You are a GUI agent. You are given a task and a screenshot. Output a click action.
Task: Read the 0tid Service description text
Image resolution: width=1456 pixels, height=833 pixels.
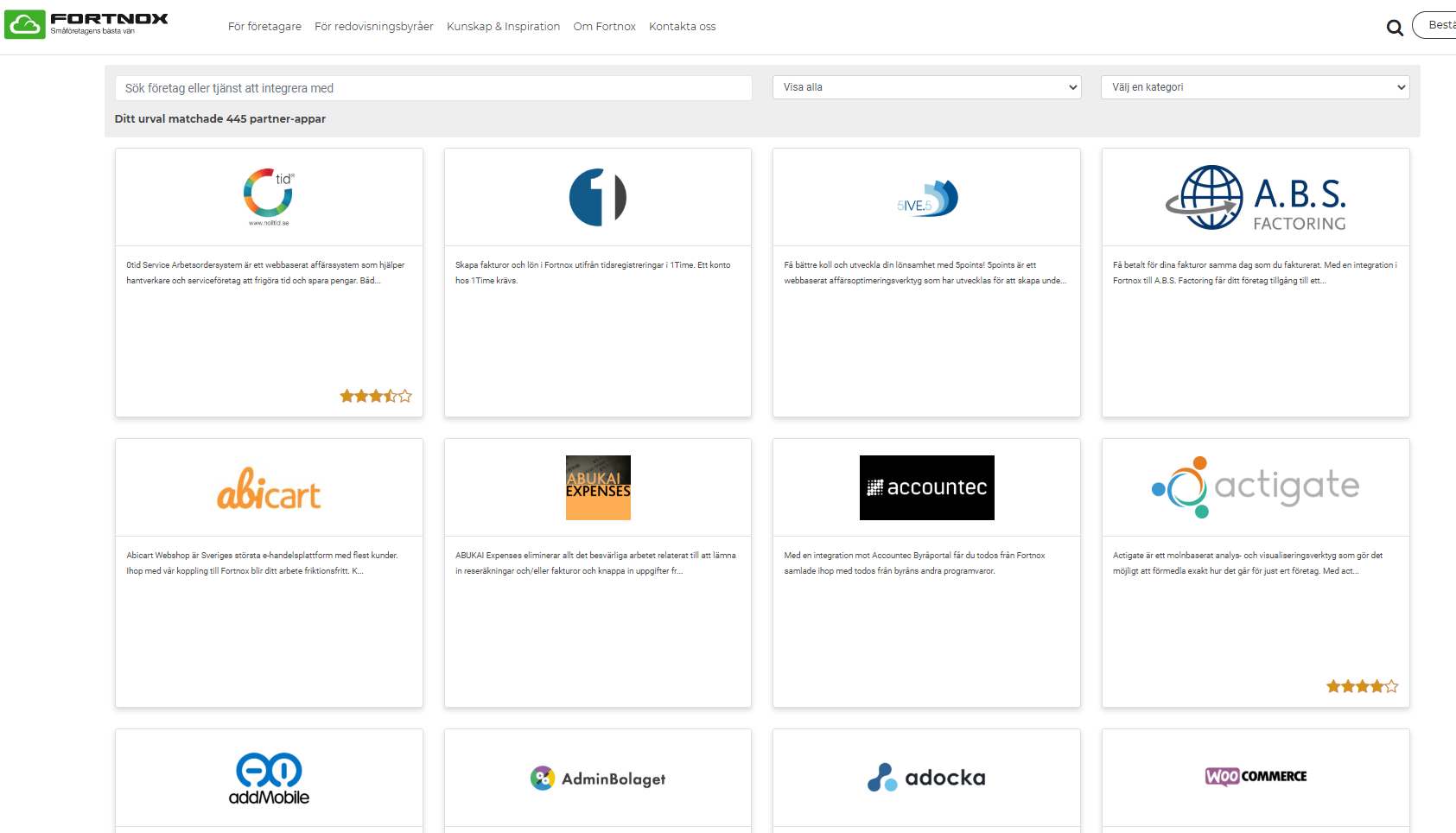pyautogui.click(x=265, y=273)
